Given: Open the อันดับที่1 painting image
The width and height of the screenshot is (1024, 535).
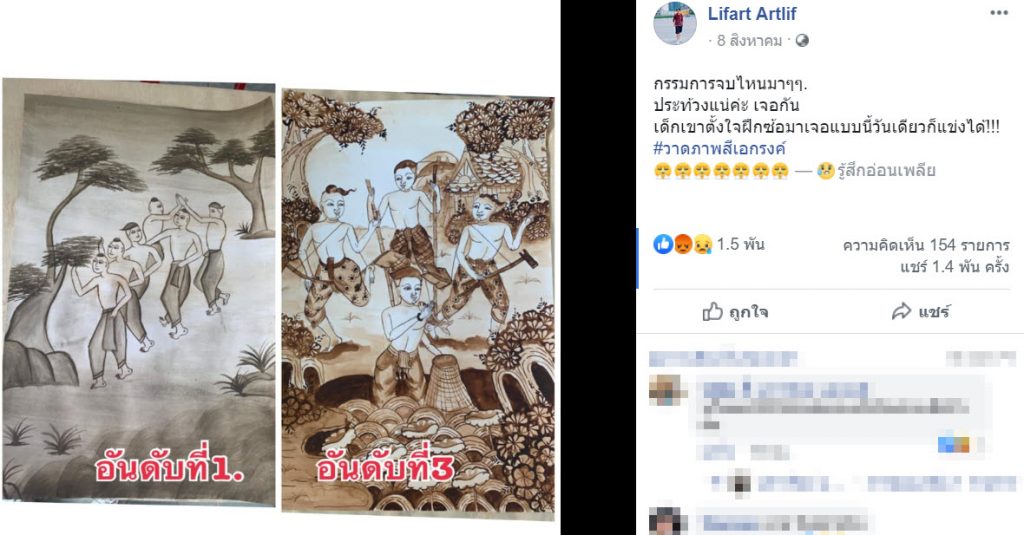Looking at the screenshot, I should click(139, 292).
